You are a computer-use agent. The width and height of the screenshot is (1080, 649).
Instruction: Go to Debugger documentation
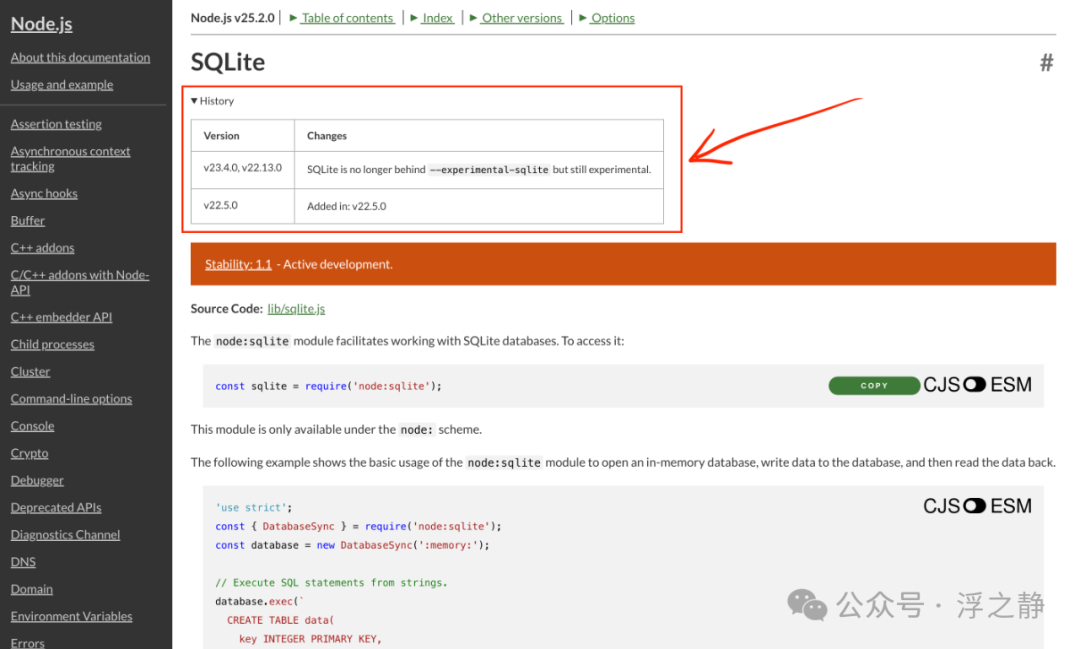tap(37, 480)
